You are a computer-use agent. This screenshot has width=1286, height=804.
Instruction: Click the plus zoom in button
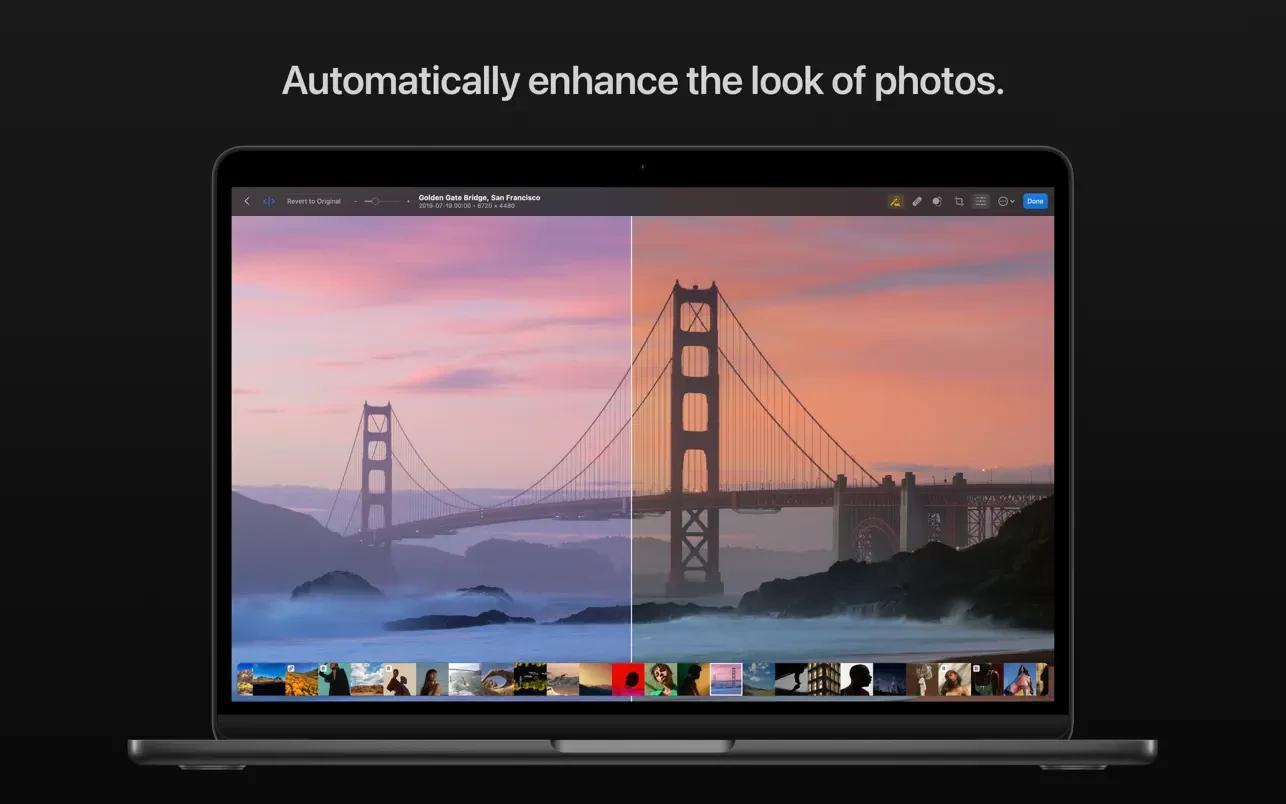(x=408, y=201)
